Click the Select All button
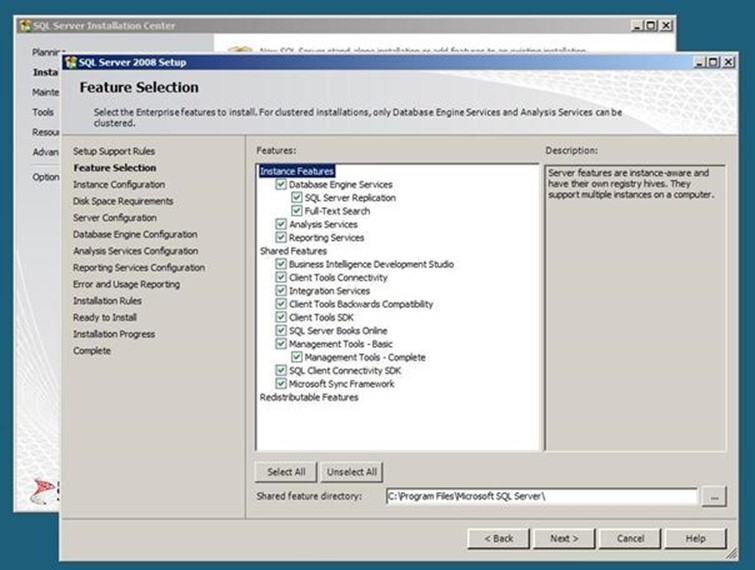This screenshot has height=570, width=755. click(x=286, y=472)
